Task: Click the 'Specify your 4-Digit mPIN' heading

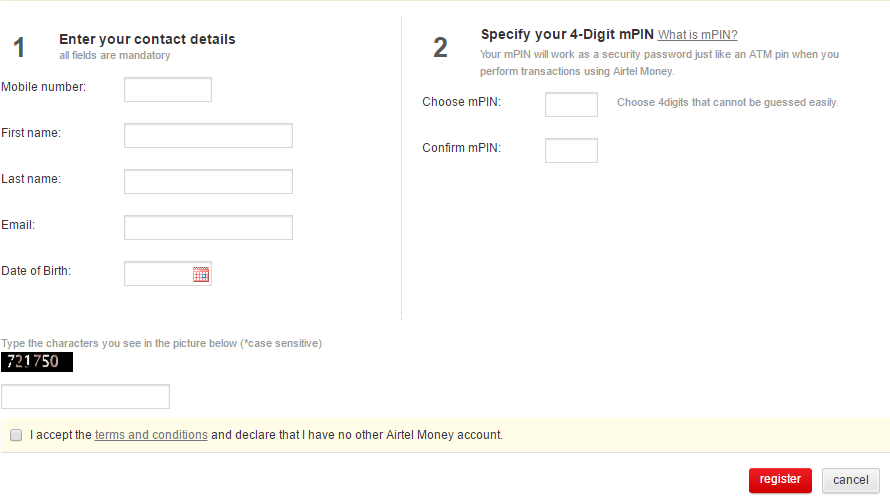Action: pos(567,35)
